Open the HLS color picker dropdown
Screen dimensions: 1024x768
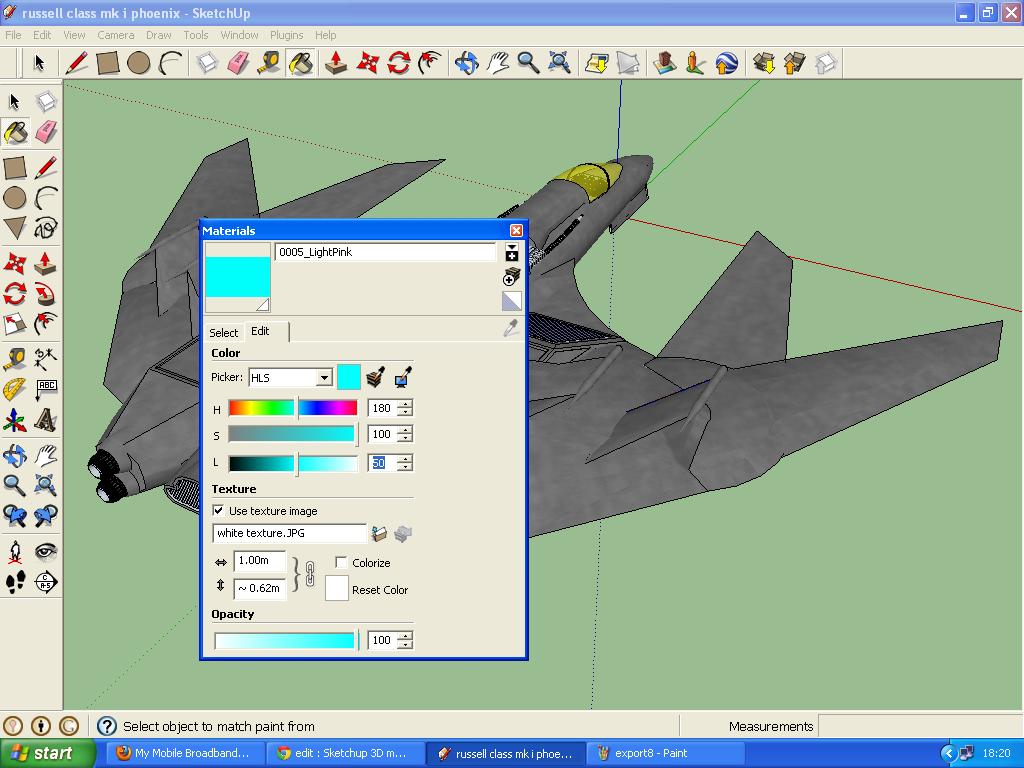(x=324, y=377)
